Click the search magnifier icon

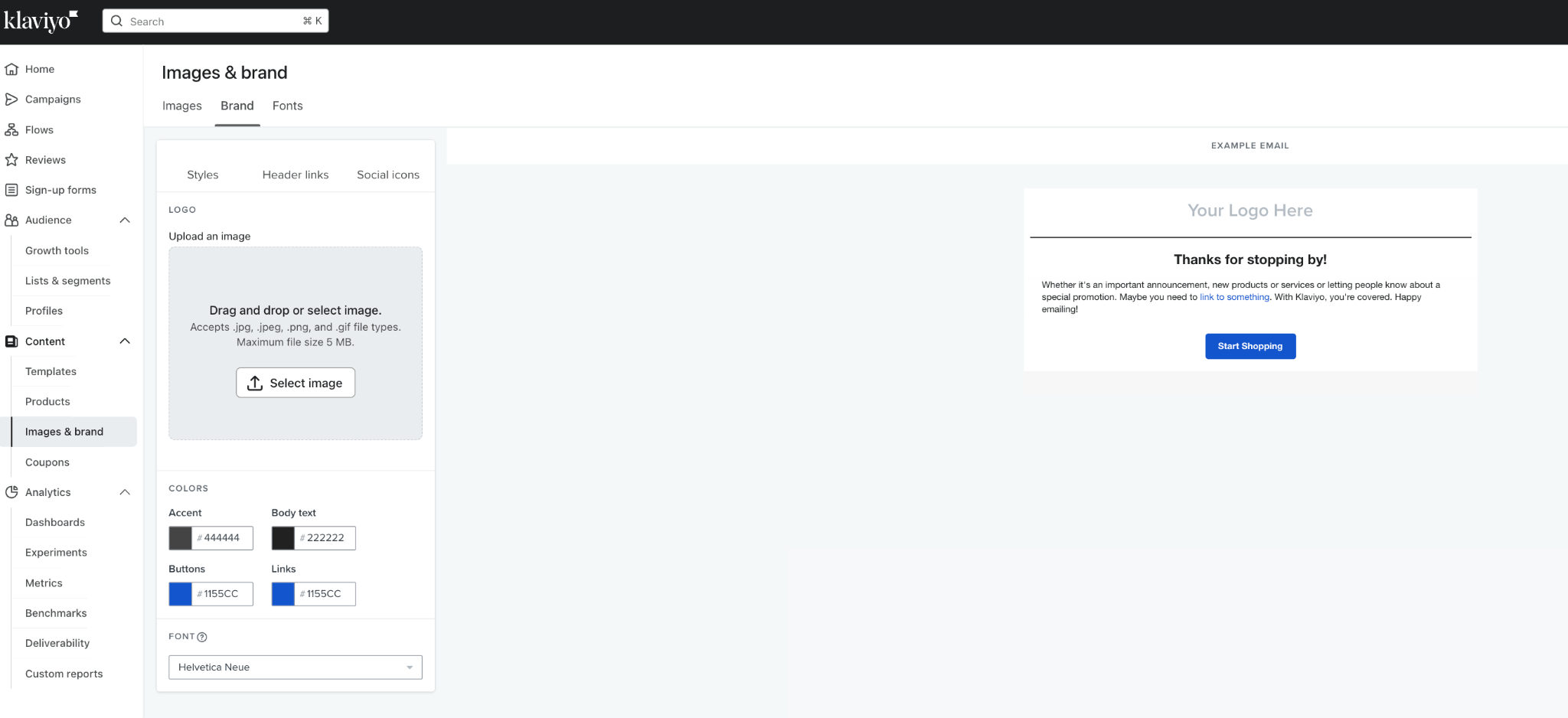(117, 21)
